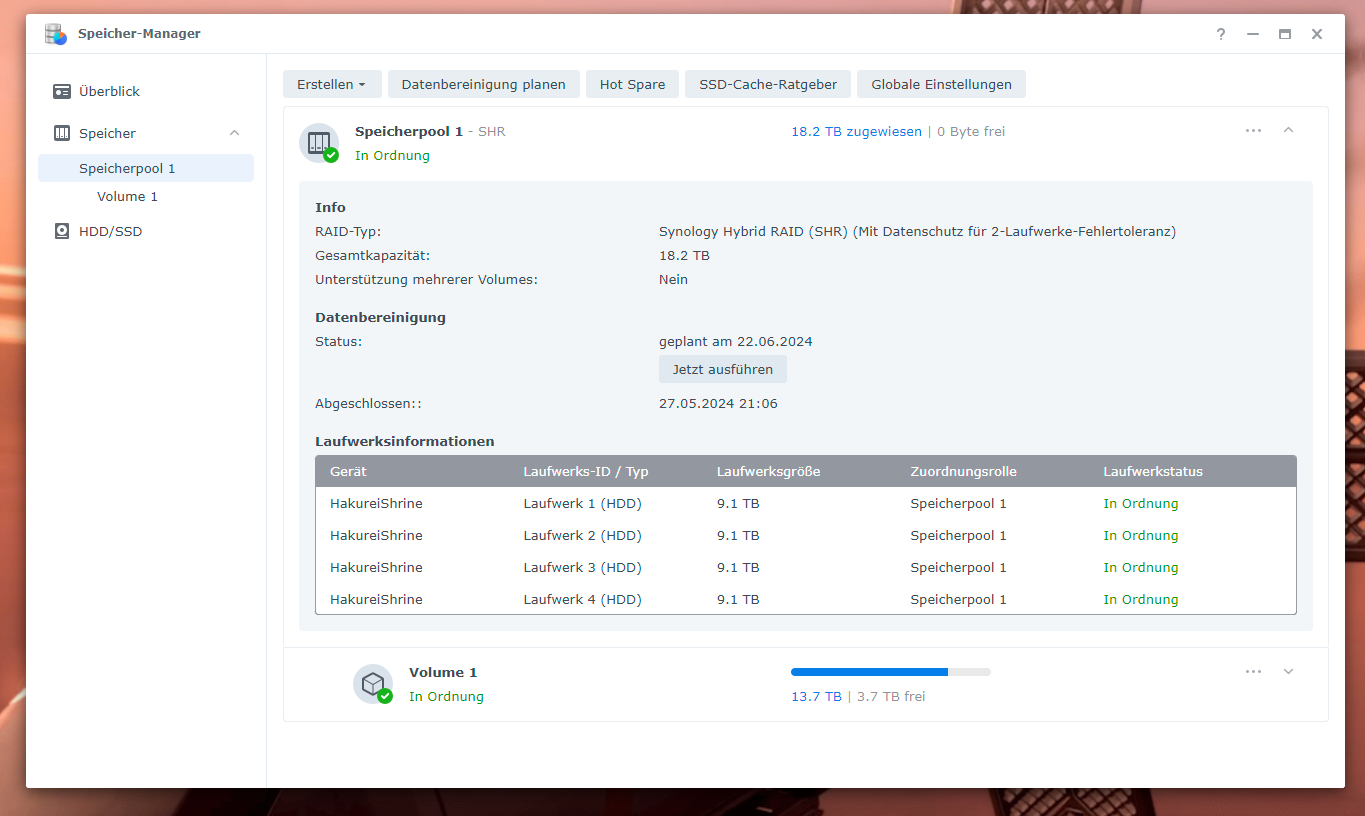Screen dimensions: 1365x816
Task: Select the Laufwerk 3 (HDD) table row
Action: click(x=805, y=568)
